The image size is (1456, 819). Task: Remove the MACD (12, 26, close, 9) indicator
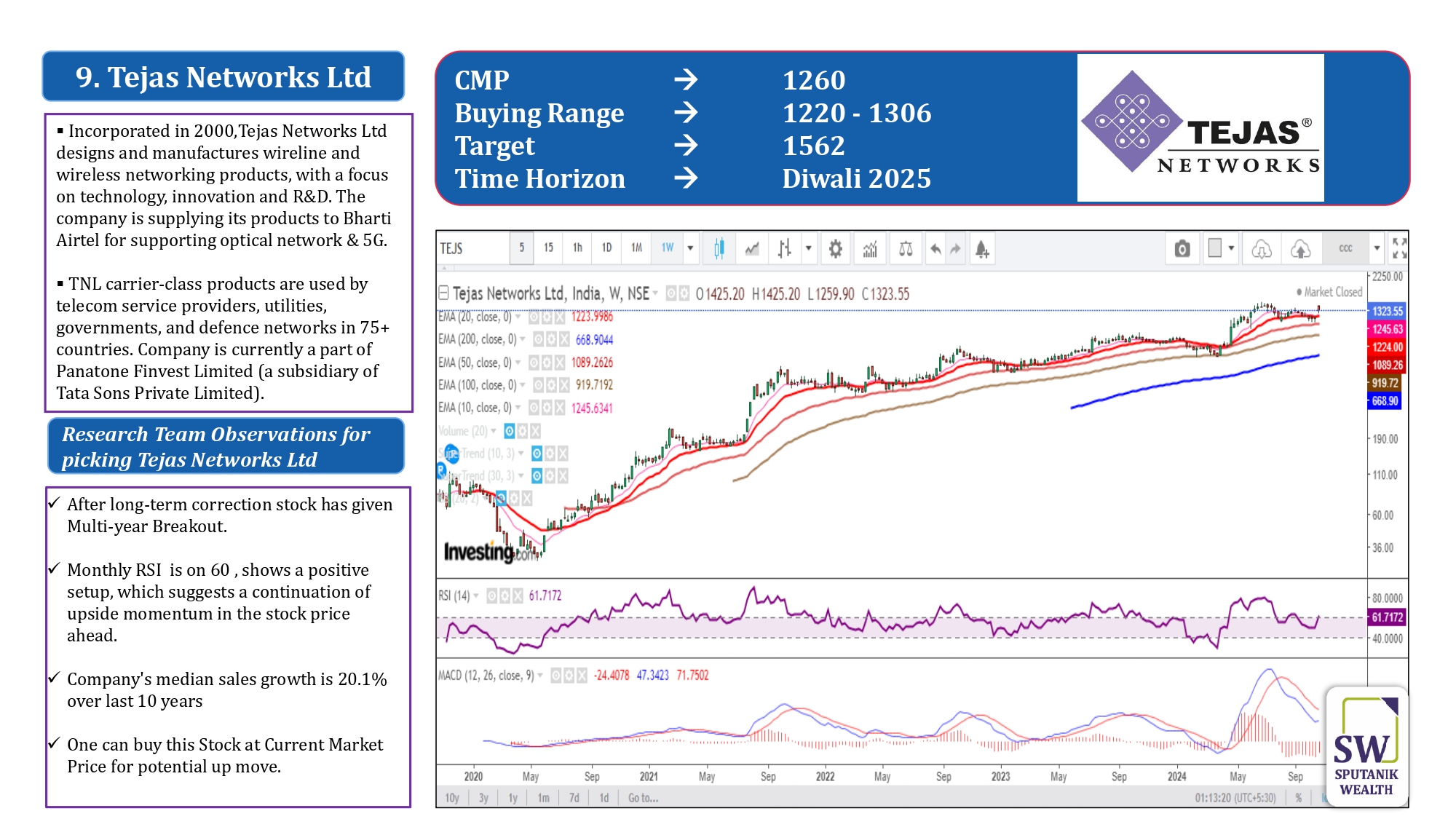(581, 676)
